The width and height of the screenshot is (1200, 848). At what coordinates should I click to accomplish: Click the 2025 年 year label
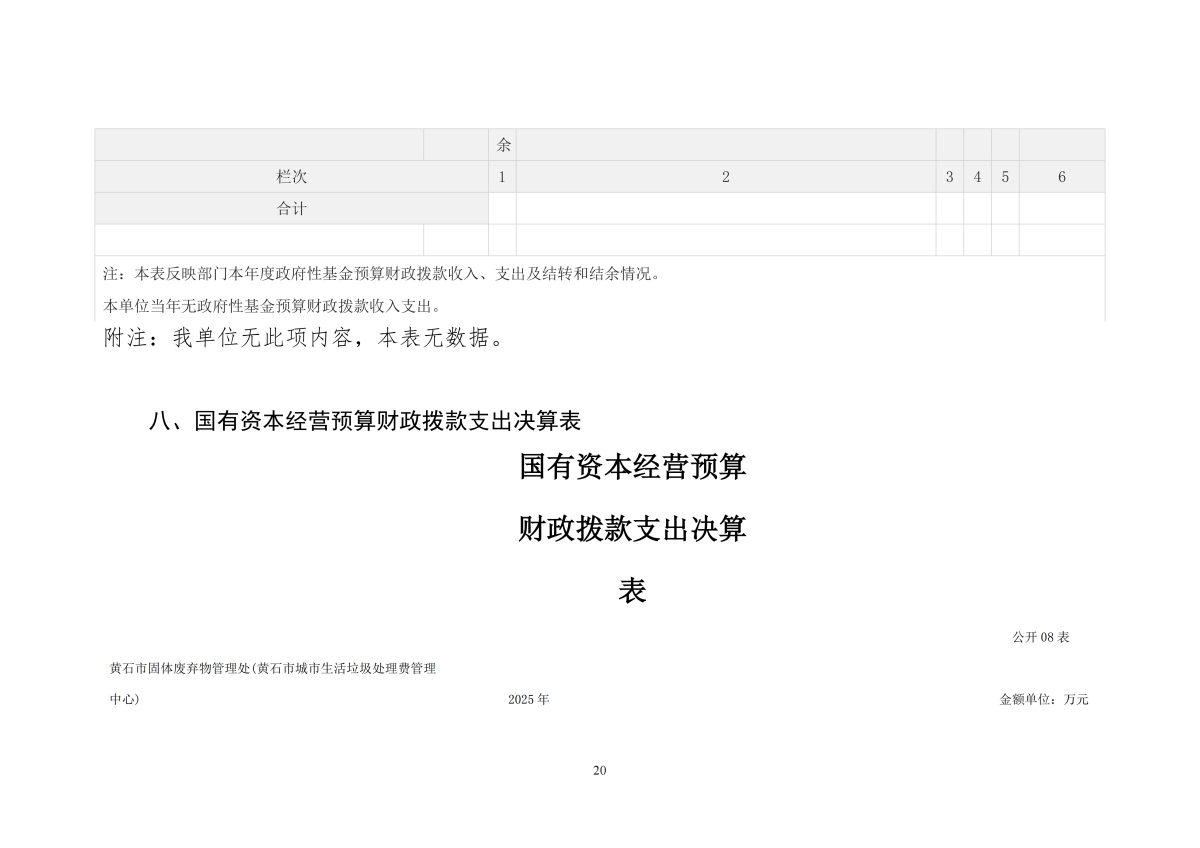tap(529, 699)
